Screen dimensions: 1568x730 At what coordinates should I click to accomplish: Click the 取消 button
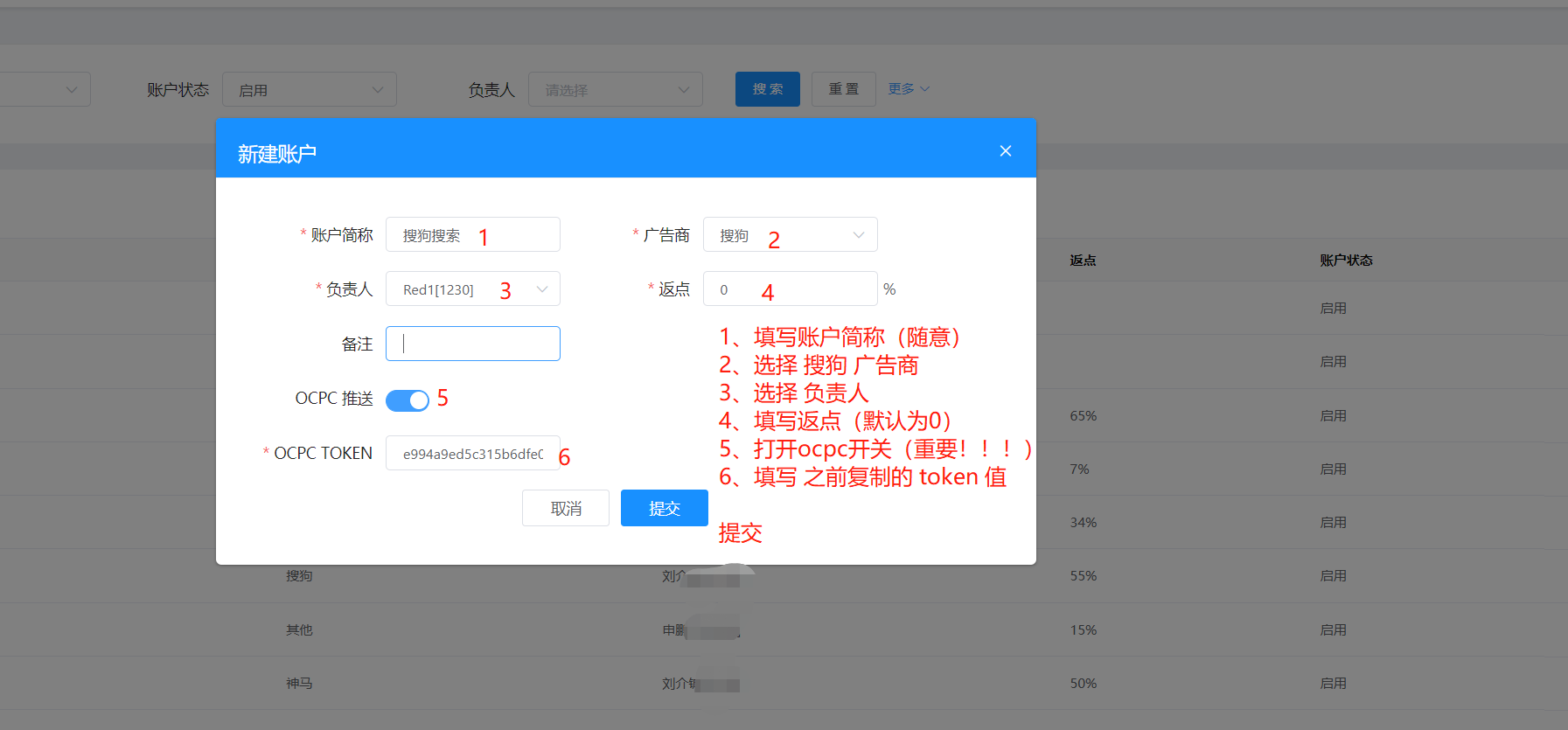pos(566,508)
